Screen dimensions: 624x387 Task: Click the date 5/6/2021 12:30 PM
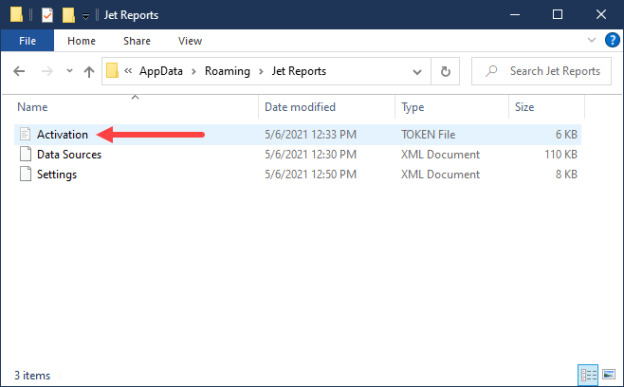point(310,154)
